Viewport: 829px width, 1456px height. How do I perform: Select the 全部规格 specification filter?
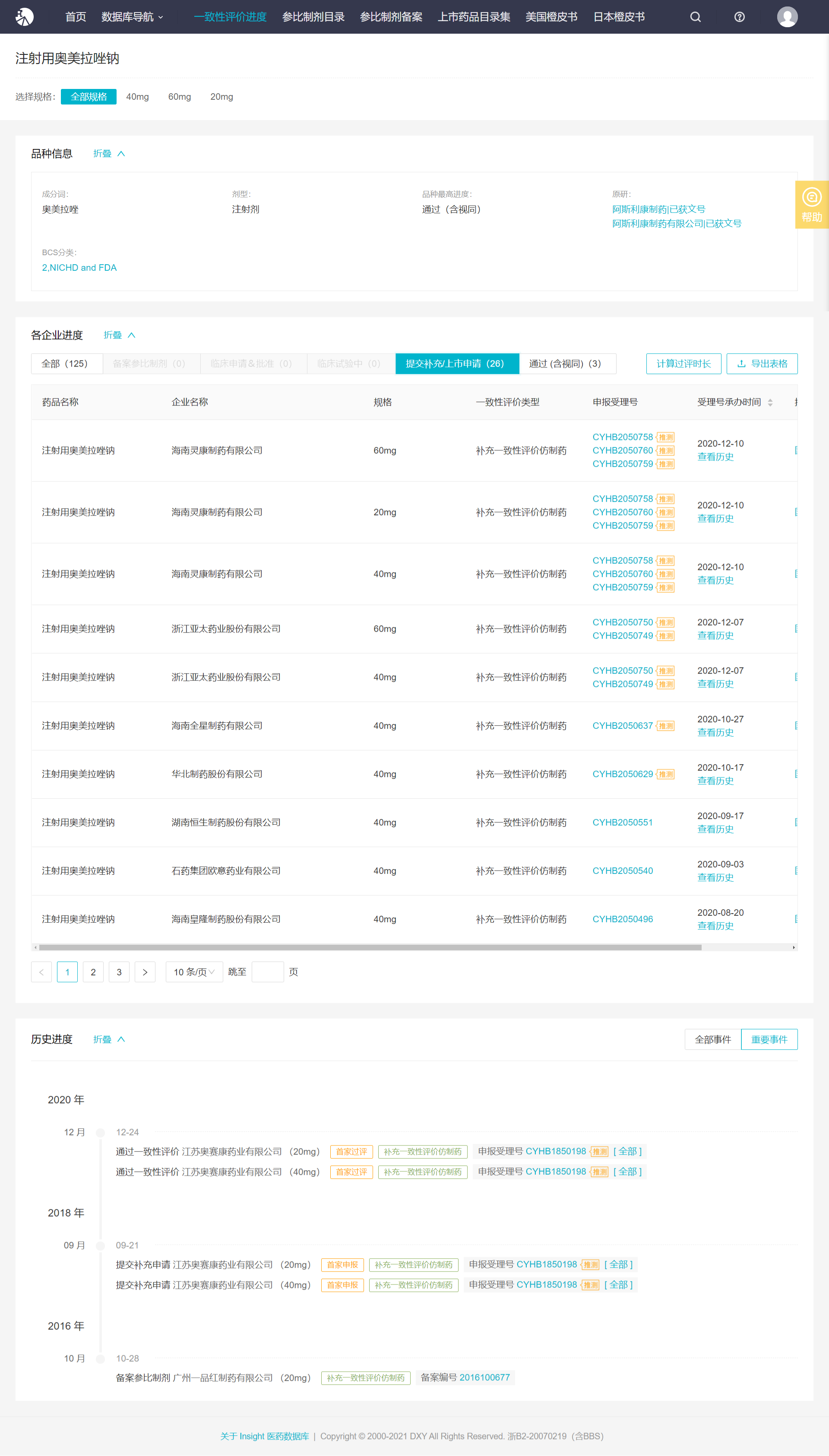(88, 97)
